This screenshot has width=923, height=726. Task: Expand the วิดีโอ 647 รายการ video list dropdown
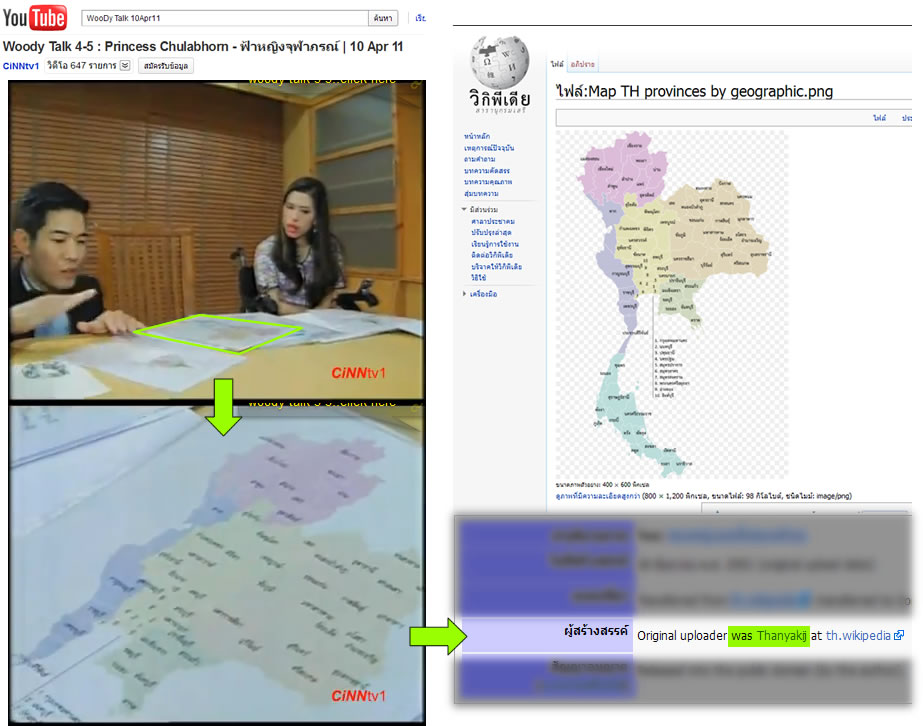point(125,65)
